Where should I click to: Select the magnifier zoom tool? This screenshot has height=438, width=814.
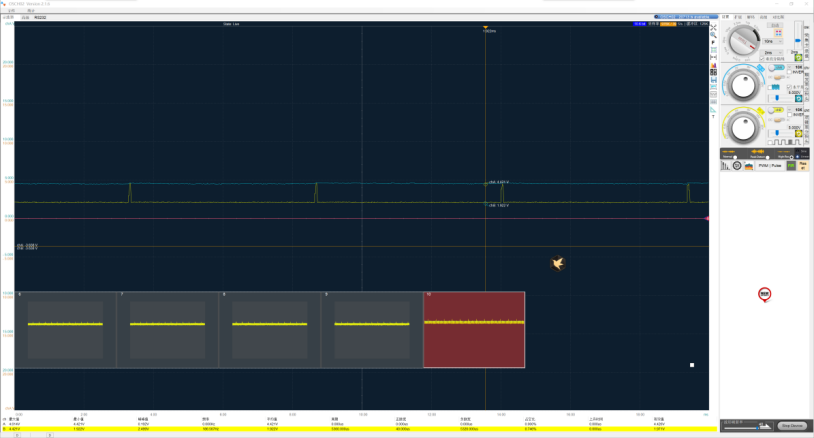[x=713, y=35]
